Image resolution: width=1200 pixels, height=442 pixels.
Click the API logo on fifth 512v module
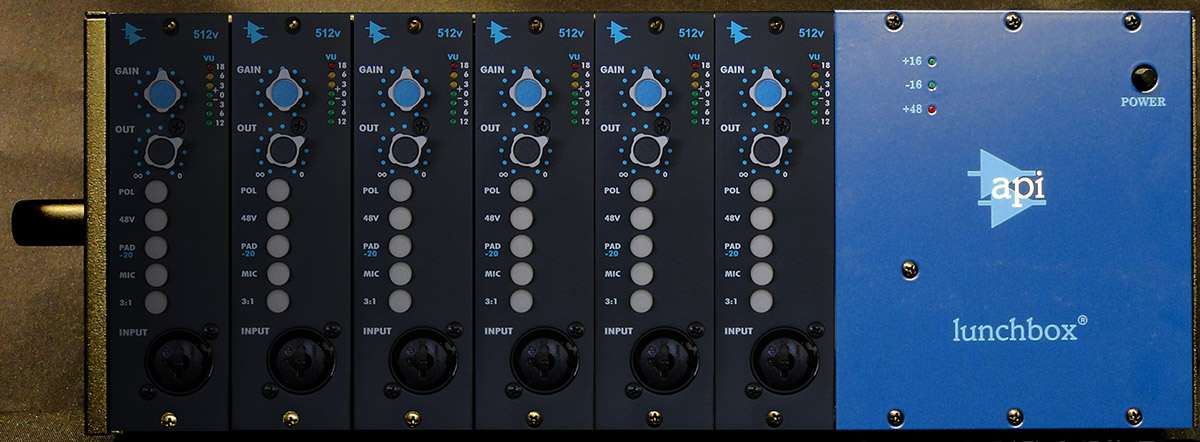[618, 32]
